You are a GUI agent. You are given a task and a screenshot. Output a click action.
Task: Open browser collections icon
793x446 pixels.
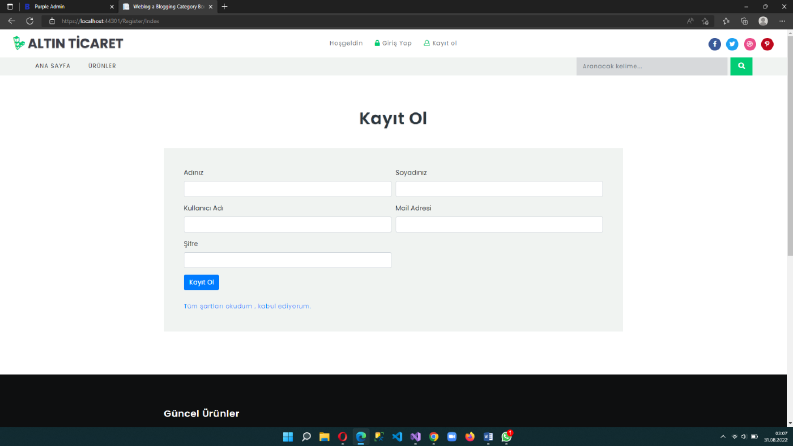744,21
